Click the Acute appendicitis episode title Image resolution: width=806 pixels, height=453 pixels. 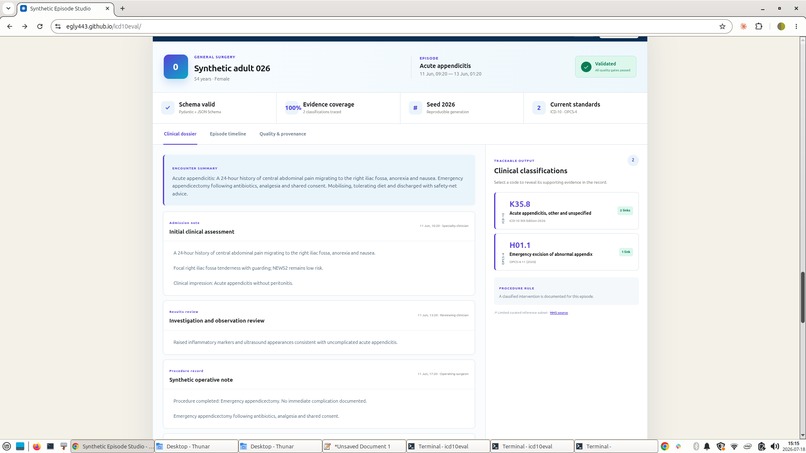445,66
